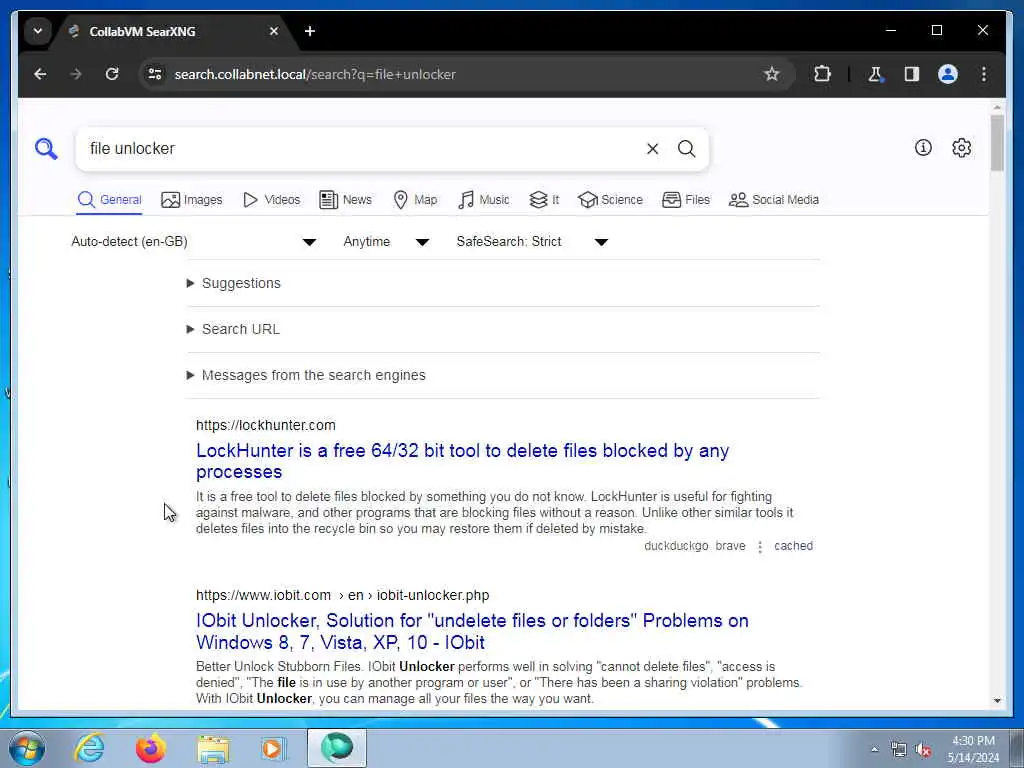The width and height of the screenshot is (1024, 768).
Task: Open the cached LockHunter page link
Action: coord(793,546)
